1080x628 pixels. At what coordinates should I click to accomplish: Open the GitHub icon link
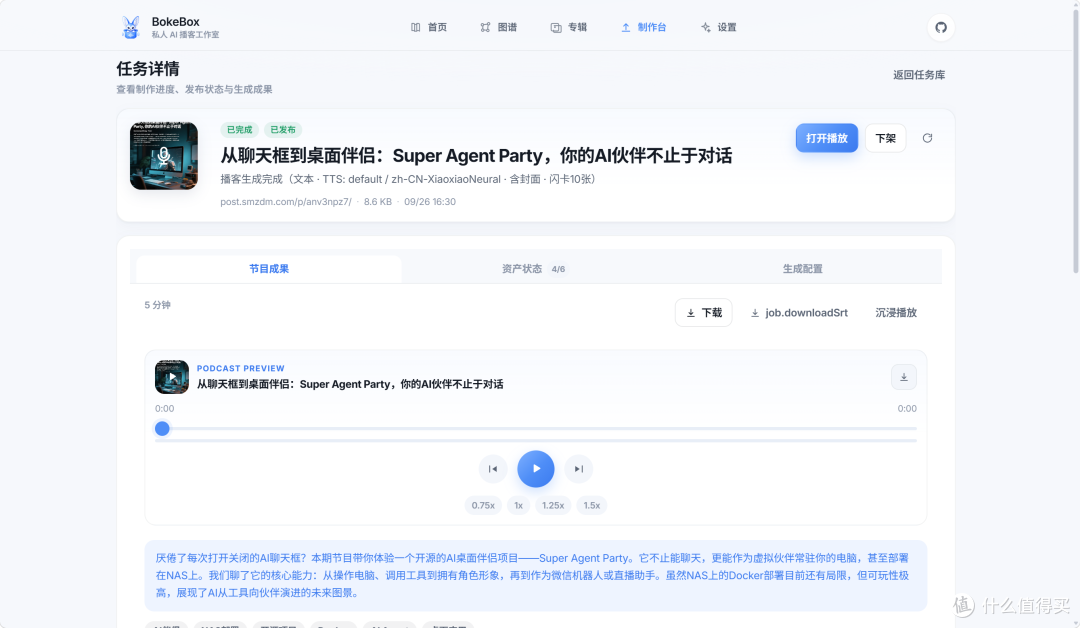(940, 28)
